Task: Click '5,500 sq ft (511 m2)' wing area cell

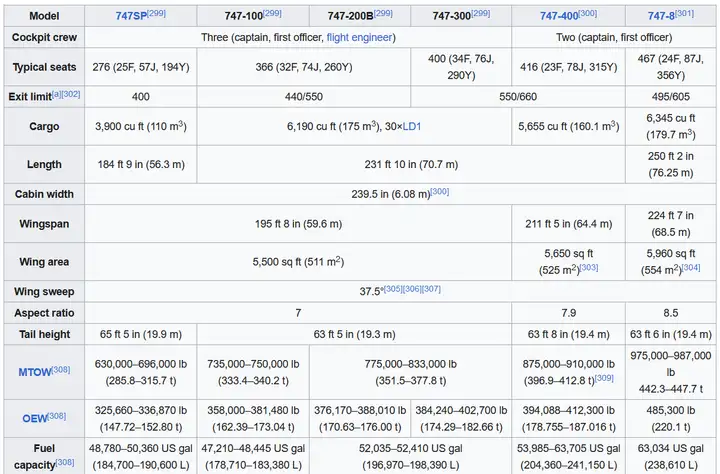Action: (298, 262)
